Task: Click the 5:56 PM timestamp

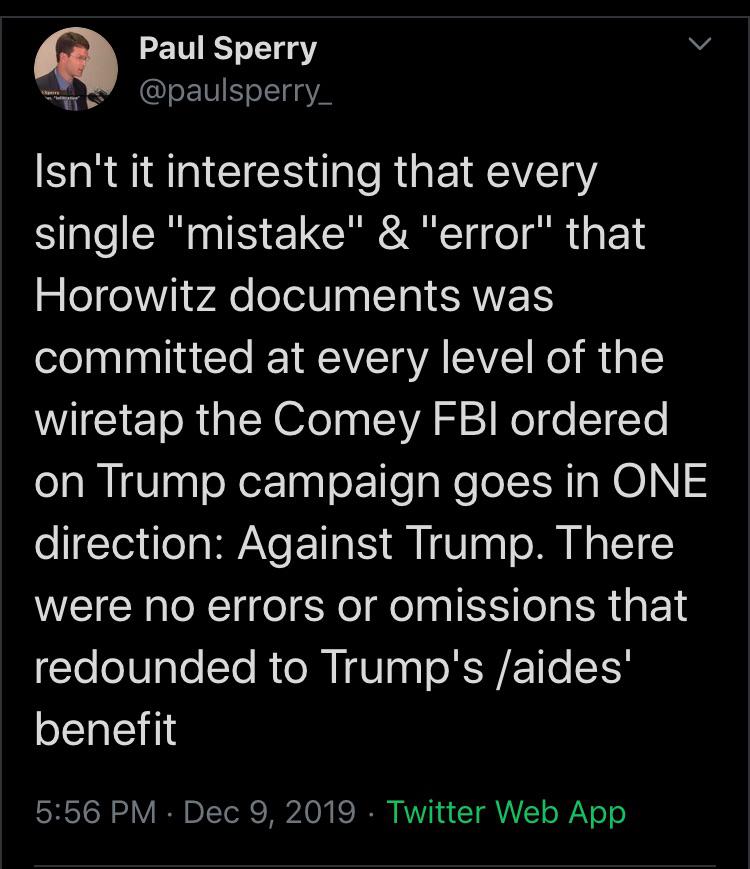Action: click(x=96, y=812)
